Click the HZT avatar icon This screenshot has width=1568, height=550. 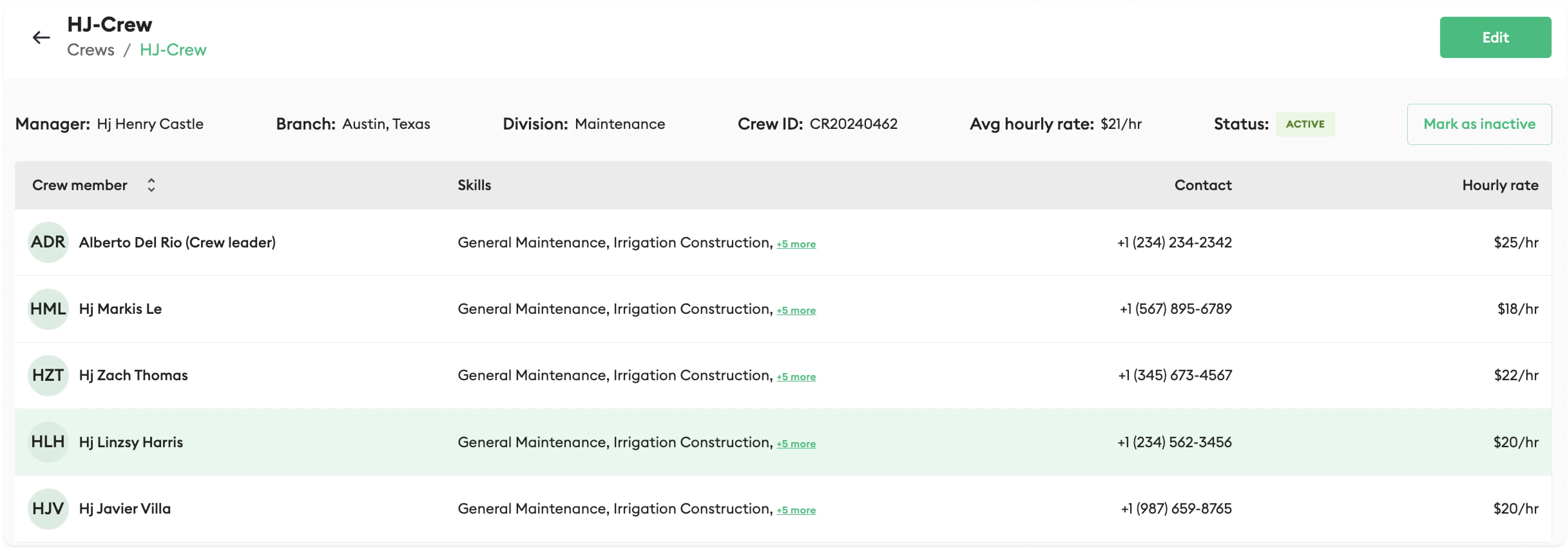click(48, 375)
